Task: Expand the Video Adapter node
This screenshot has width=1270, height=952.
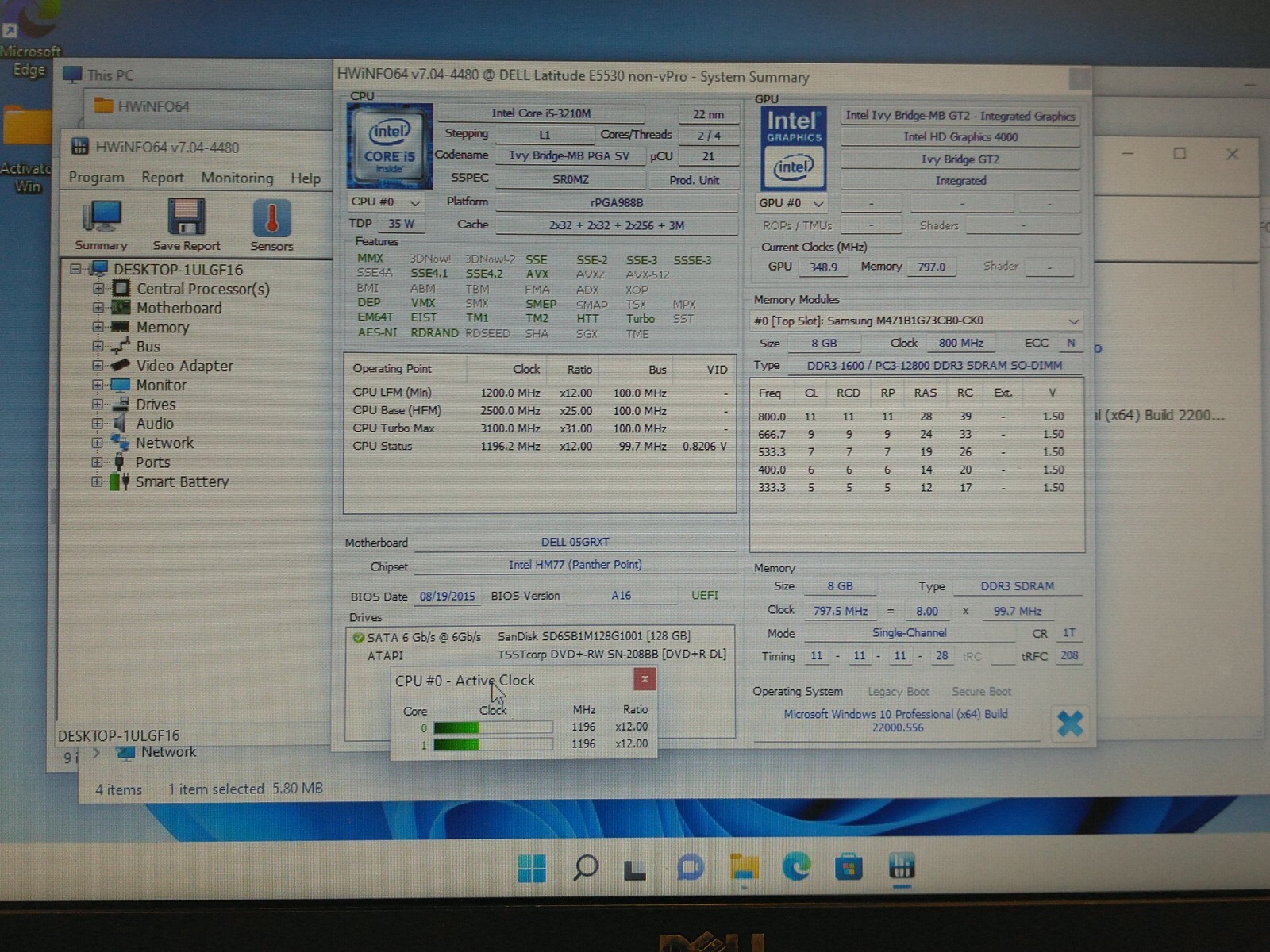Action: pos(98,366)
